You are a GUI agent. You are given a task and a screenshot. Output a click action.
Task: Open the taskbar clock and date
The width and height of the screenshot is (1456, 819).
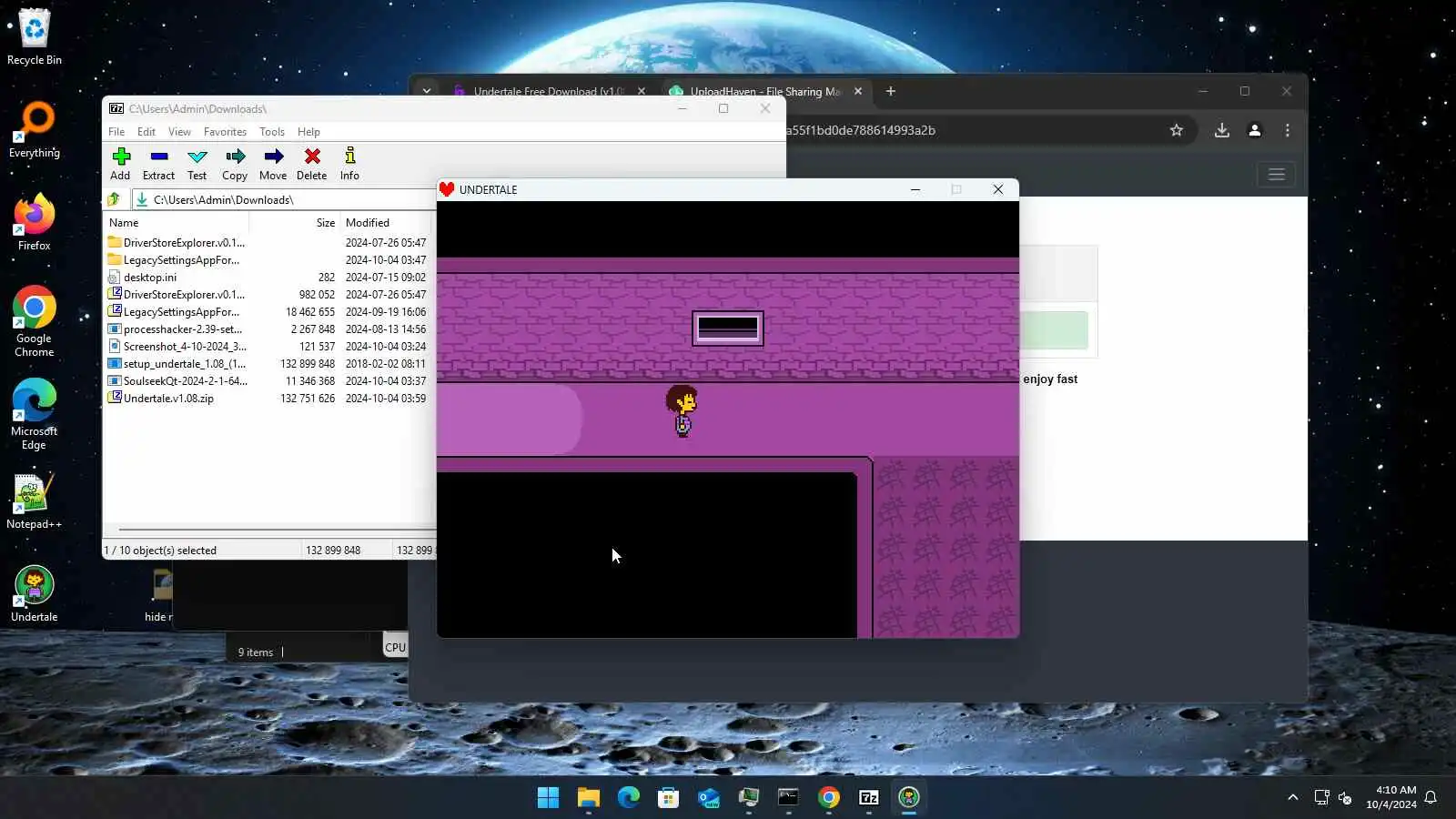1390,797
